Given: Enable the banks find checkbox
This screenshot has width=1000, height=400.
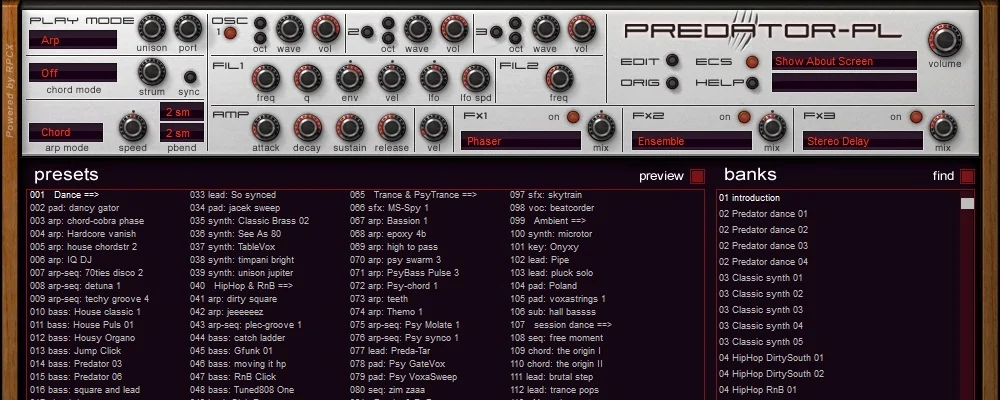Looking at the screenshot, I should coord(967,176).
